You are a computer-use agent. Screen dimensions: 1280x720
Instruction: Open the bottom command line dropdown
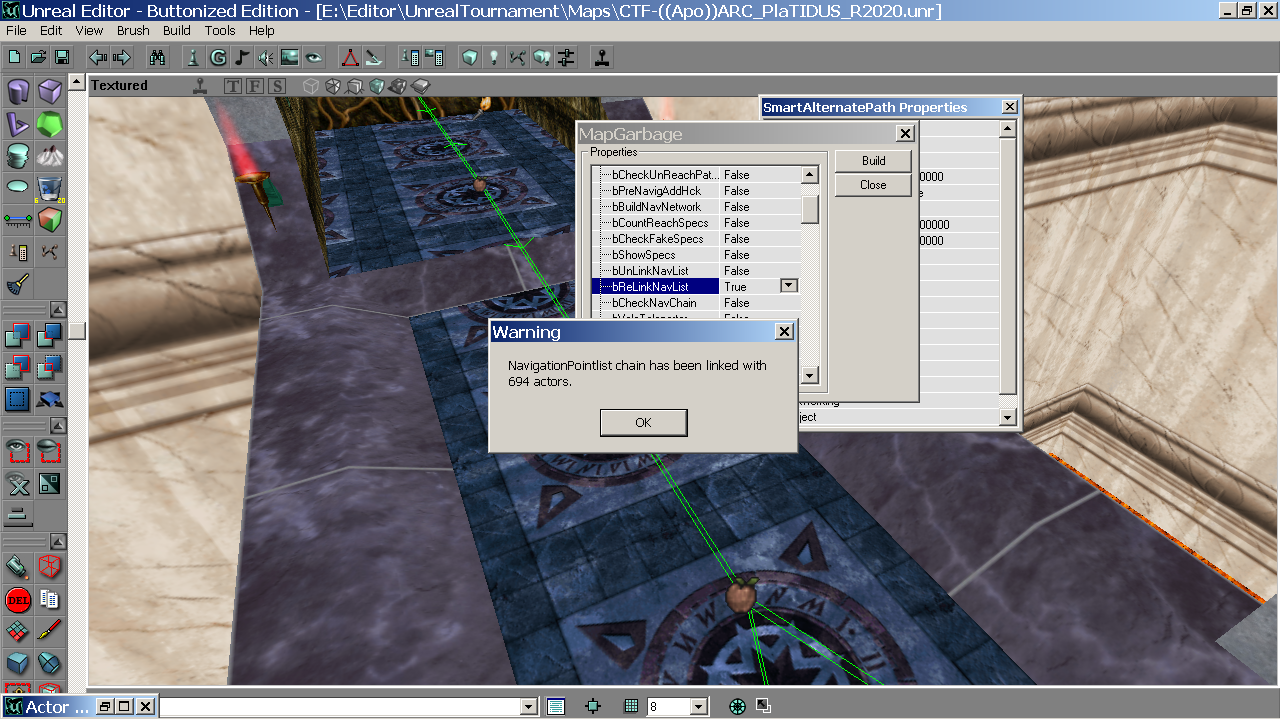pyautogui.click(x=529, y=707)
